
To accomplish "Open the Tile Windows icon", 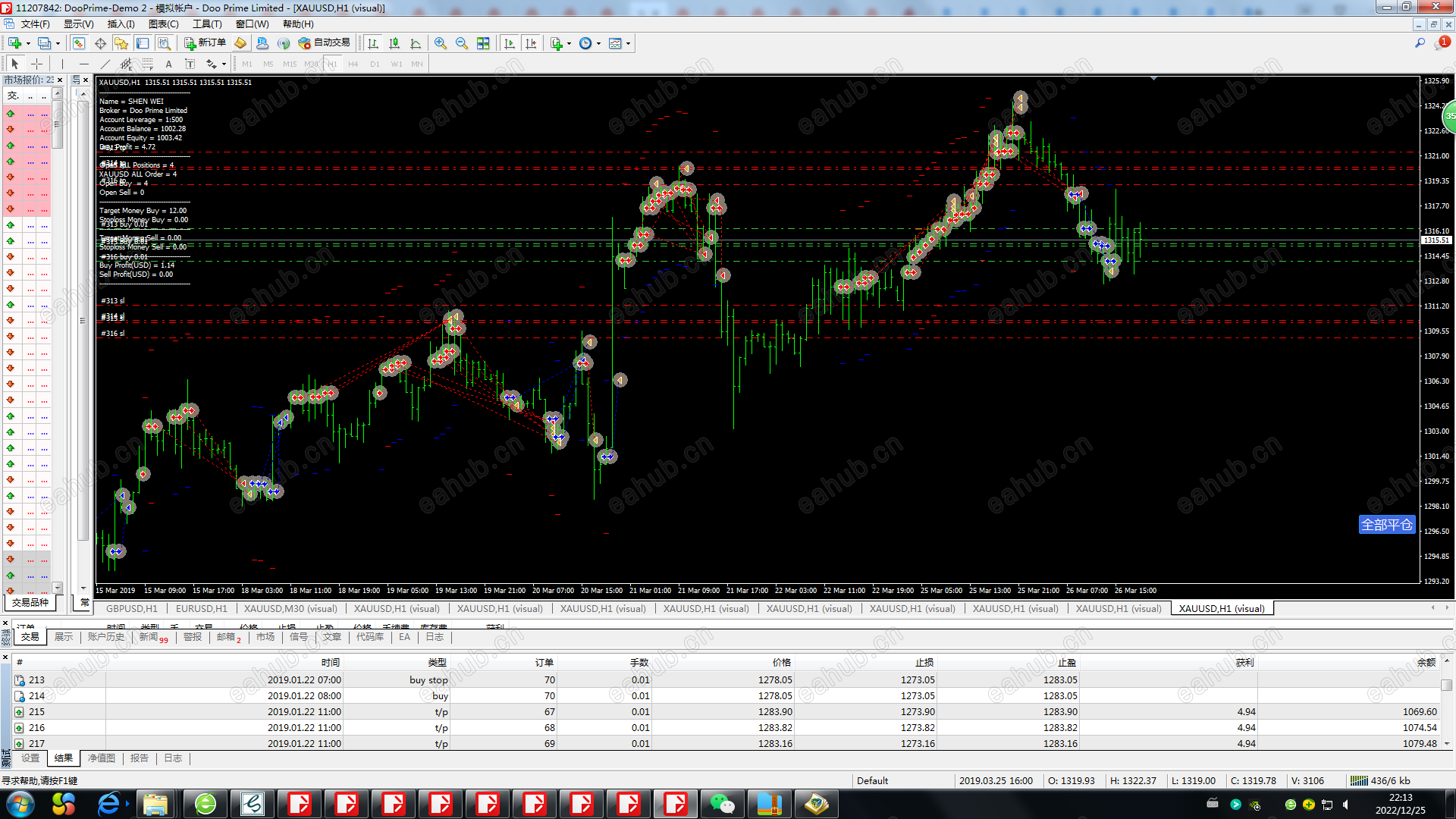I will click(483, 43).
